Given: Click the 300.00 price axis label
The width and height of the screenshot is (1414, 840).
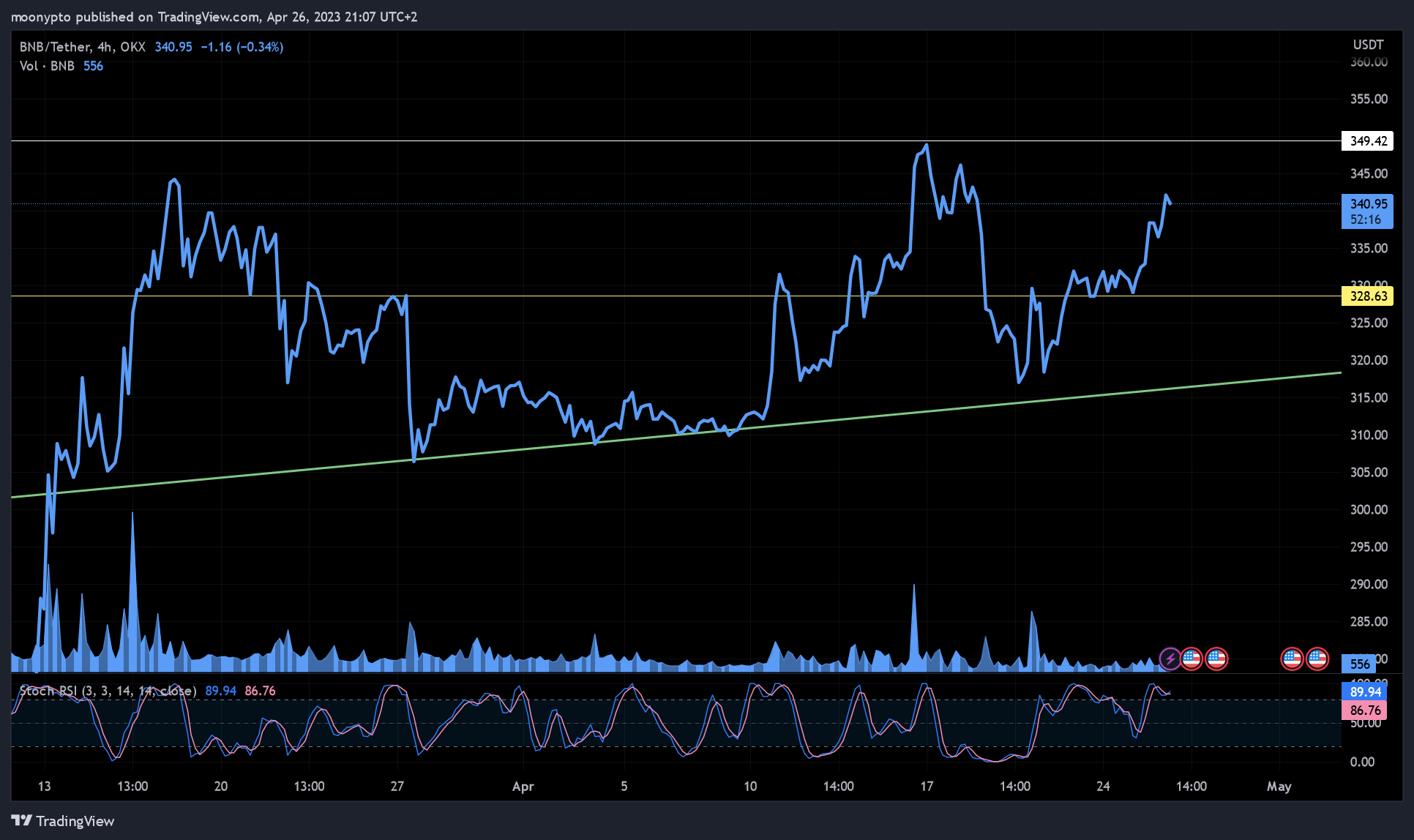Looking at the screenshot, I should tap(1369, 509).
